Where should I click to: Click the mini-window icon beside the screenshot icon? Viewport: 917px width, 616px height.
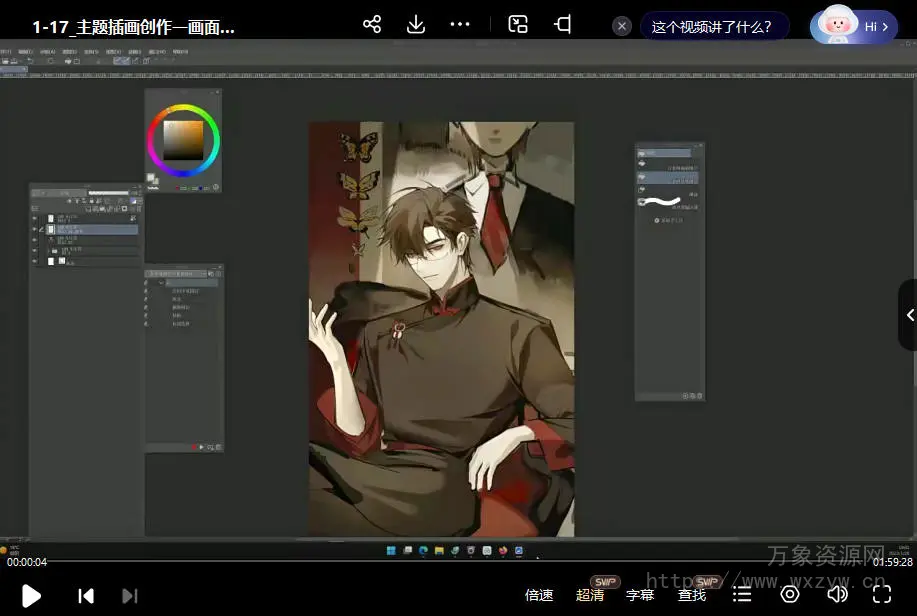point(564,25)
